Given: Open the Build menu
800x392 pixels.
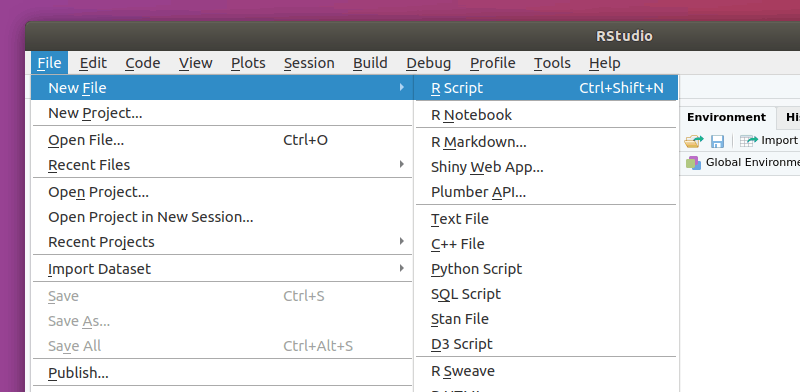Looking at the screenshot, I should coord(370,63).
